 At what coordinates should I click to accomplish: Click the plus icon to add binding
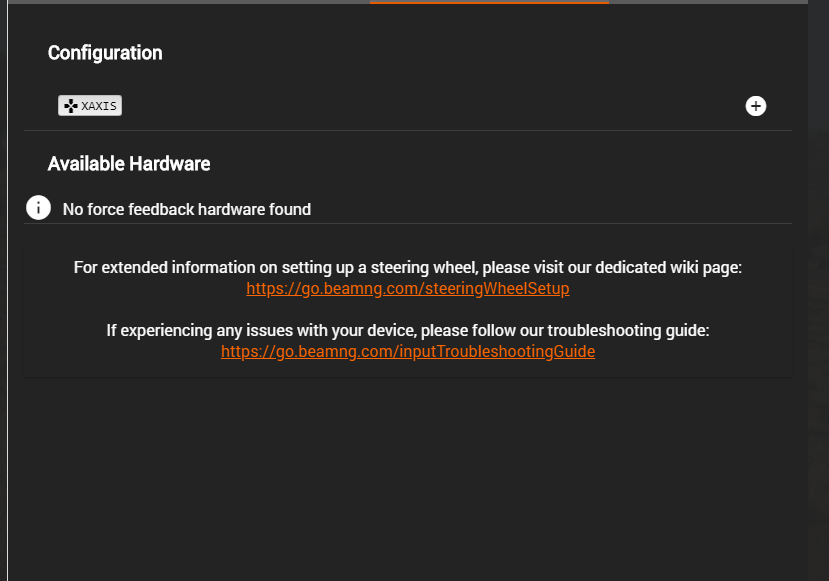click(756, 106)
